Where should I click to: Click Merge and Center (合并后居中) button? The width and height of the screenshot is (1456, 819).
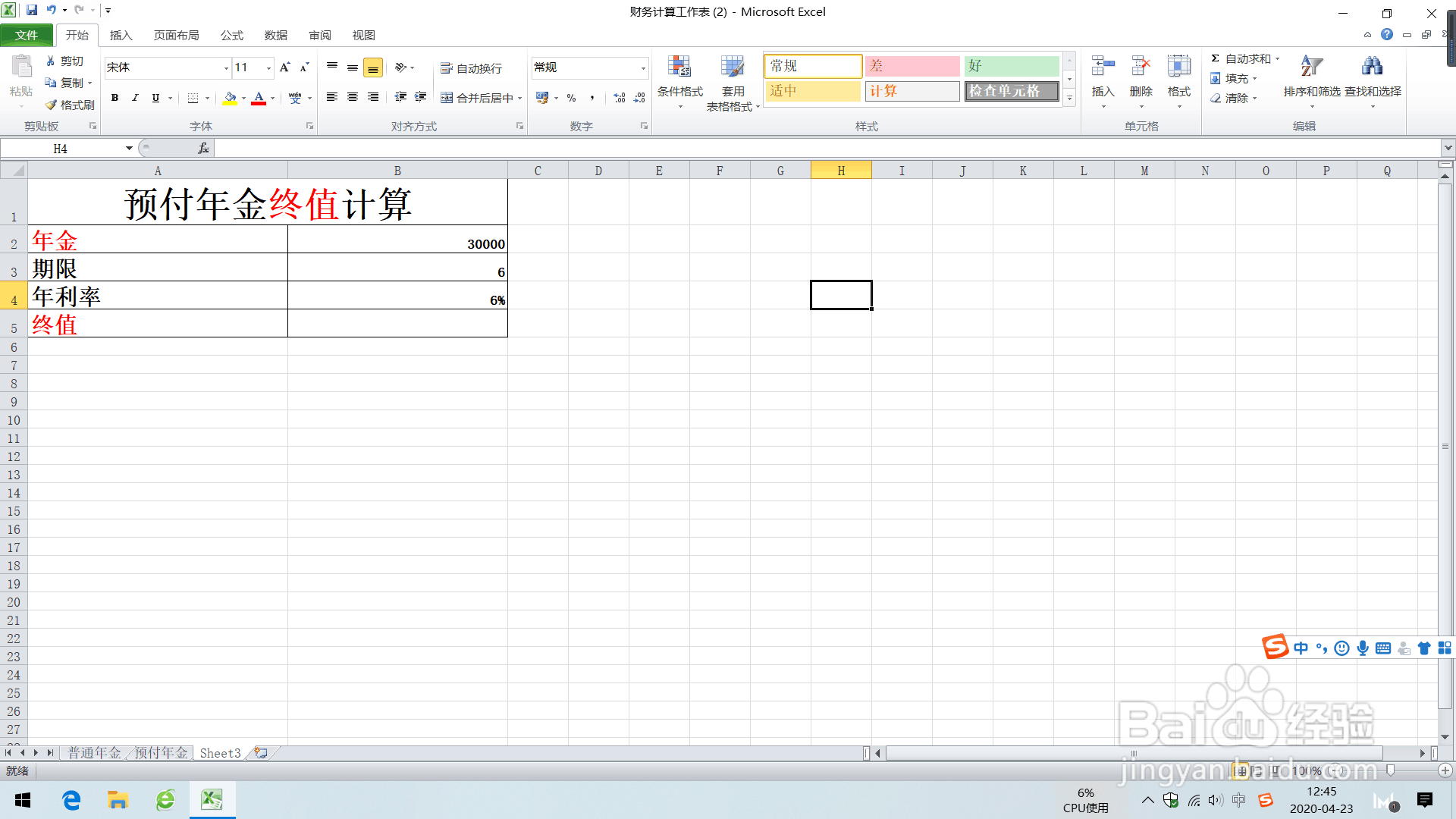tap(478, 98)
